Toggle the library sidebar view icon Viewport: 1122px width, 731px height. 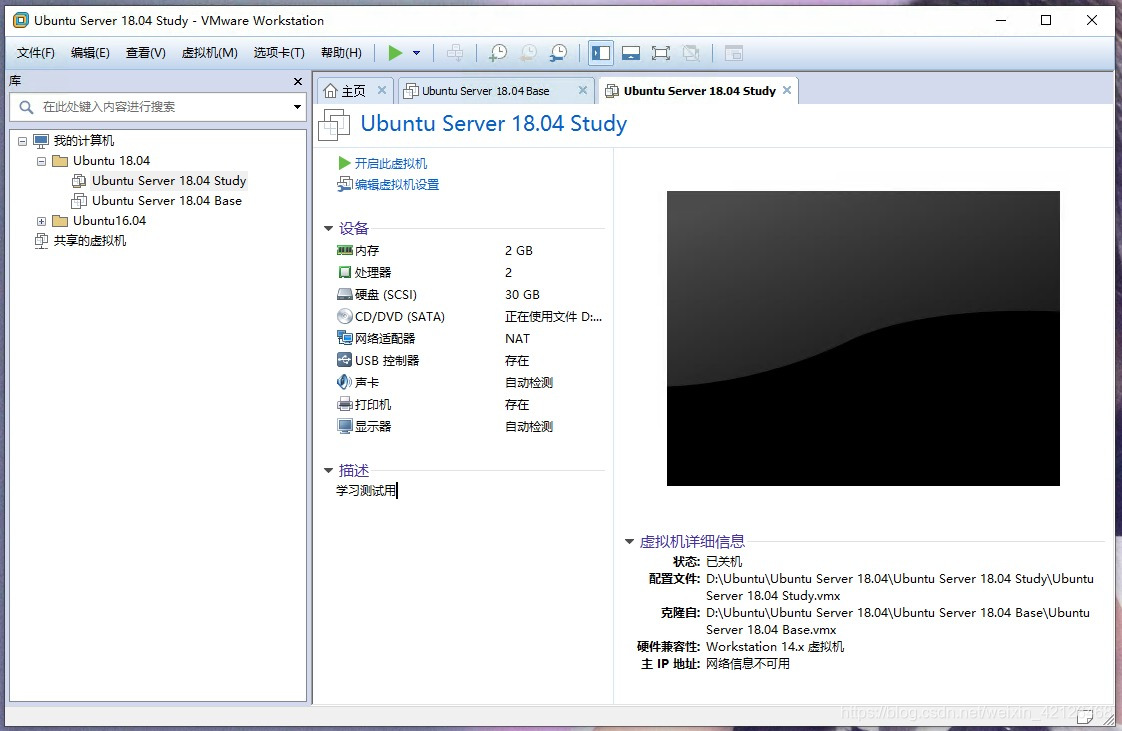(600, 53)
